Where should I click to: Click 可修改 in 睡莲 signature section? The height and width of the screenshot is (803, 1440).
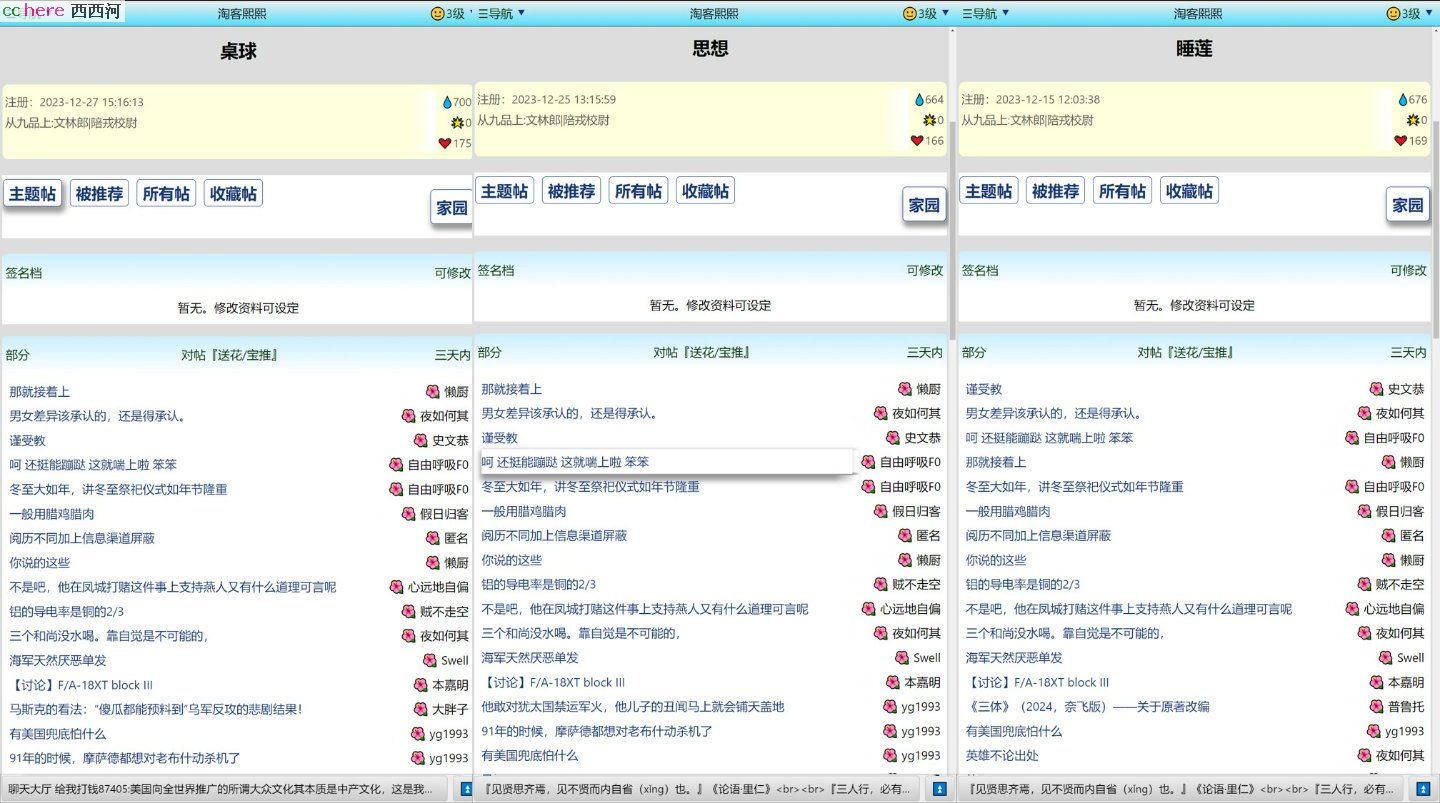pos(1408,270)
